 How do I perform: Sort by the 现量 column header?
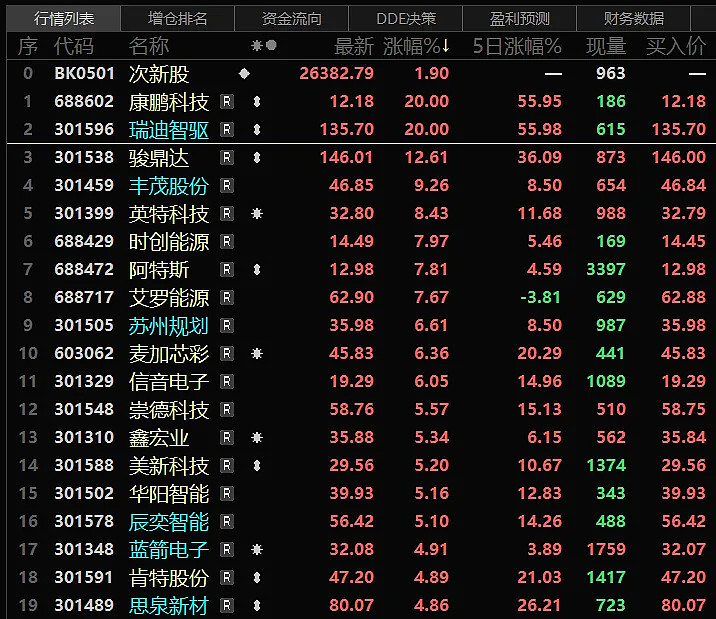point(606,46)
